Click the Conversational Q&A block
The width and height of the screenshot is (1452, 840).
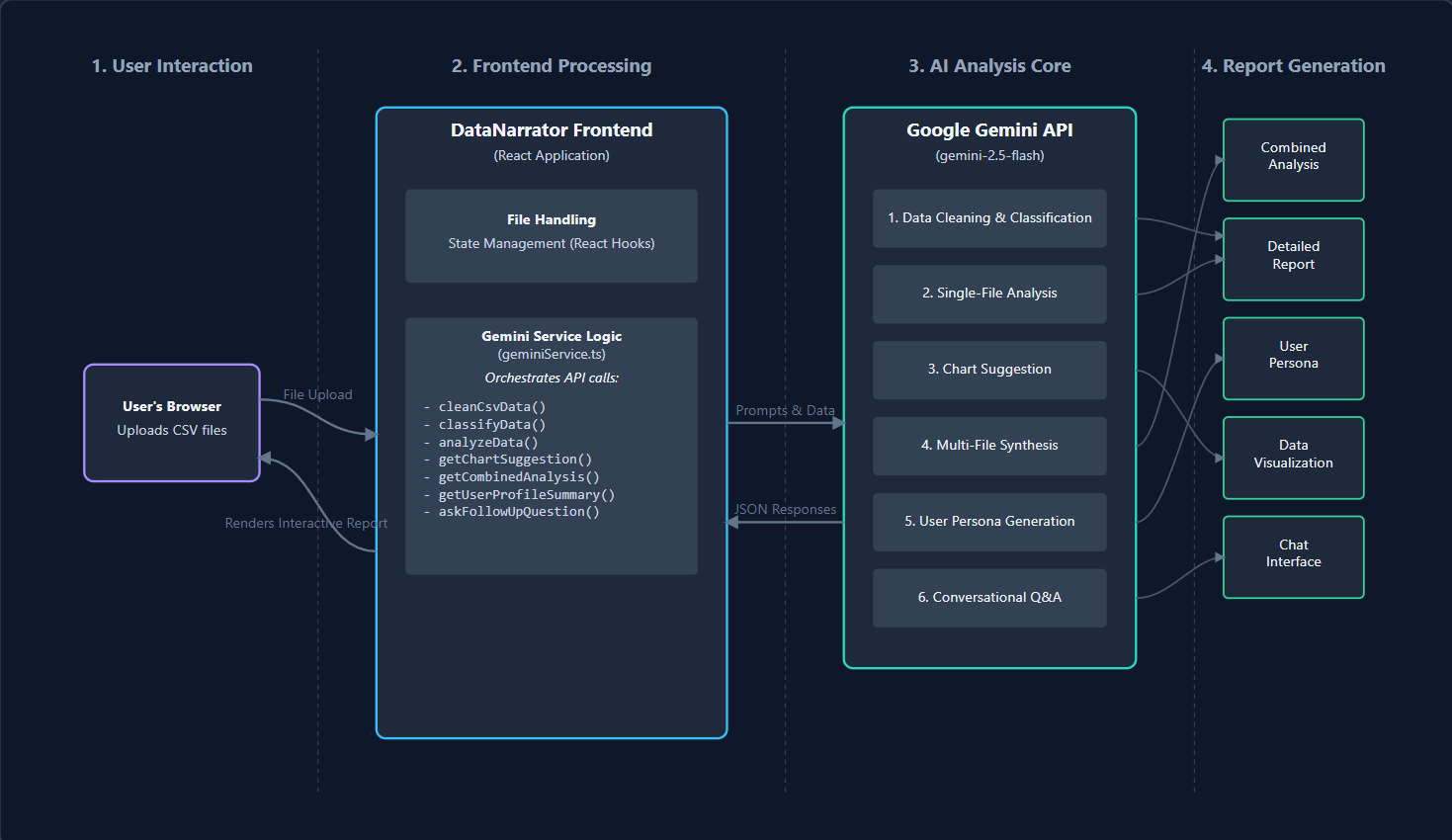point(989,598)
